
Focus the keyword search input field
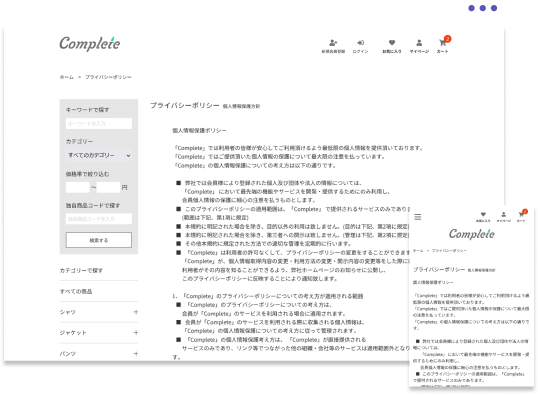(99, 124)
